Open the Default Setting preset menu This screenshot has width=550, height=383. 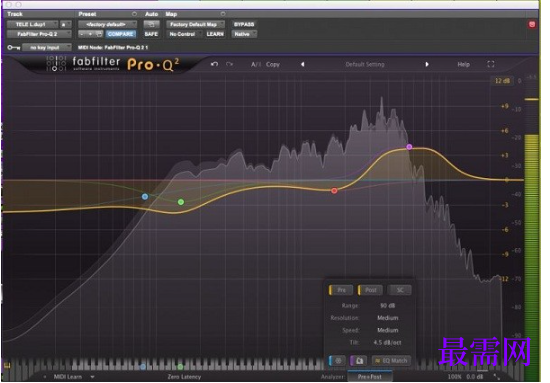(365, 64)
